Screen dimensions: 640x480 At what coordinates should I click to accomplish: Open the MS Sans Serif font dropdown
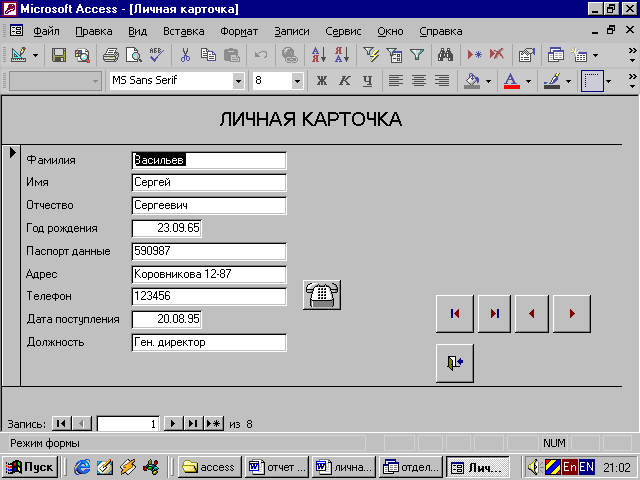click(238, 81)
